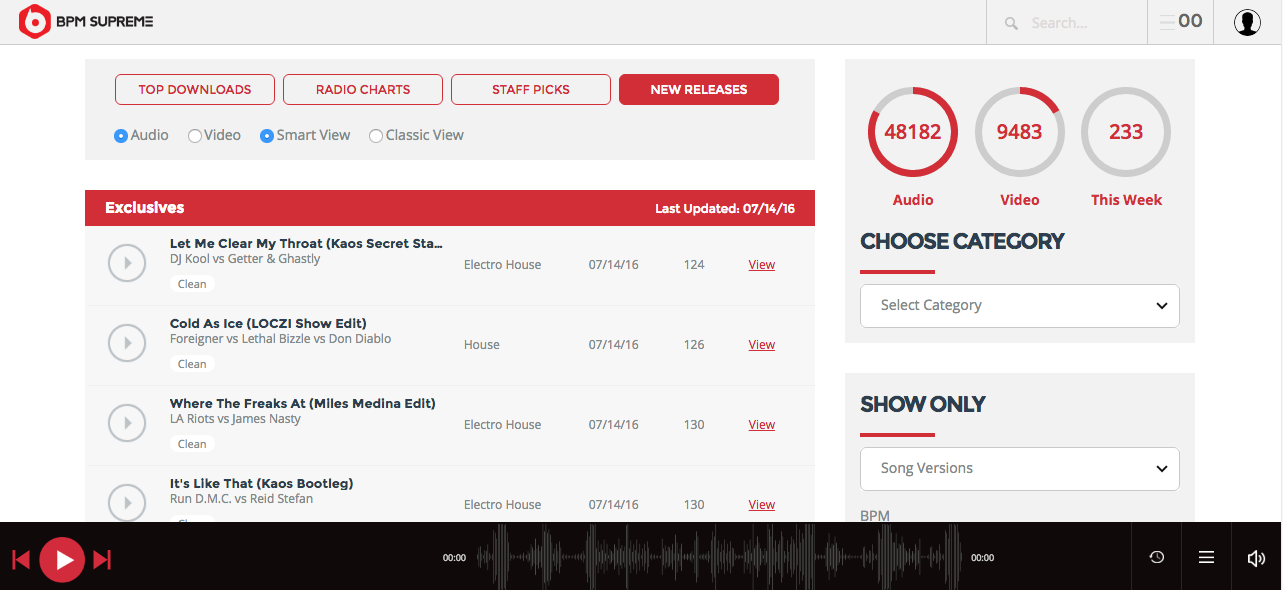Open the user profile avatar icon
Screen dimensions: 1283x590
(1247, 22)
